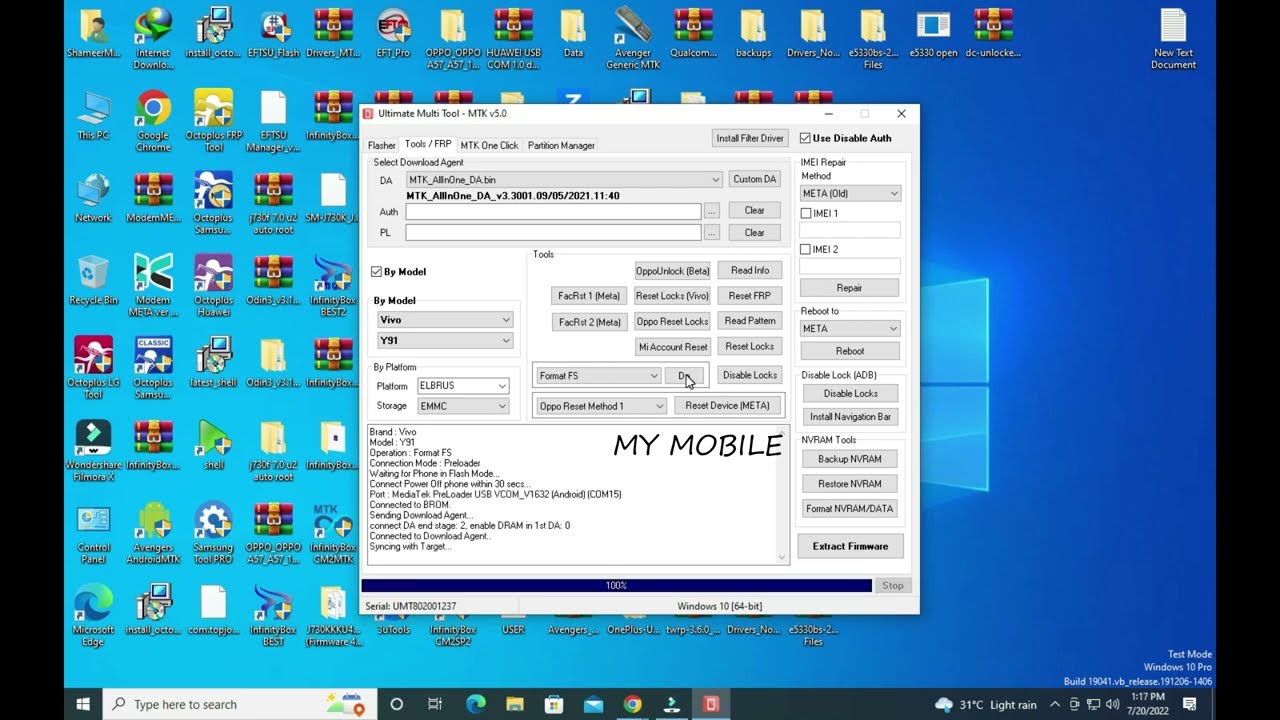Open EFT_Pro desktop icon
1280x720 pixels.
(393, 33)
